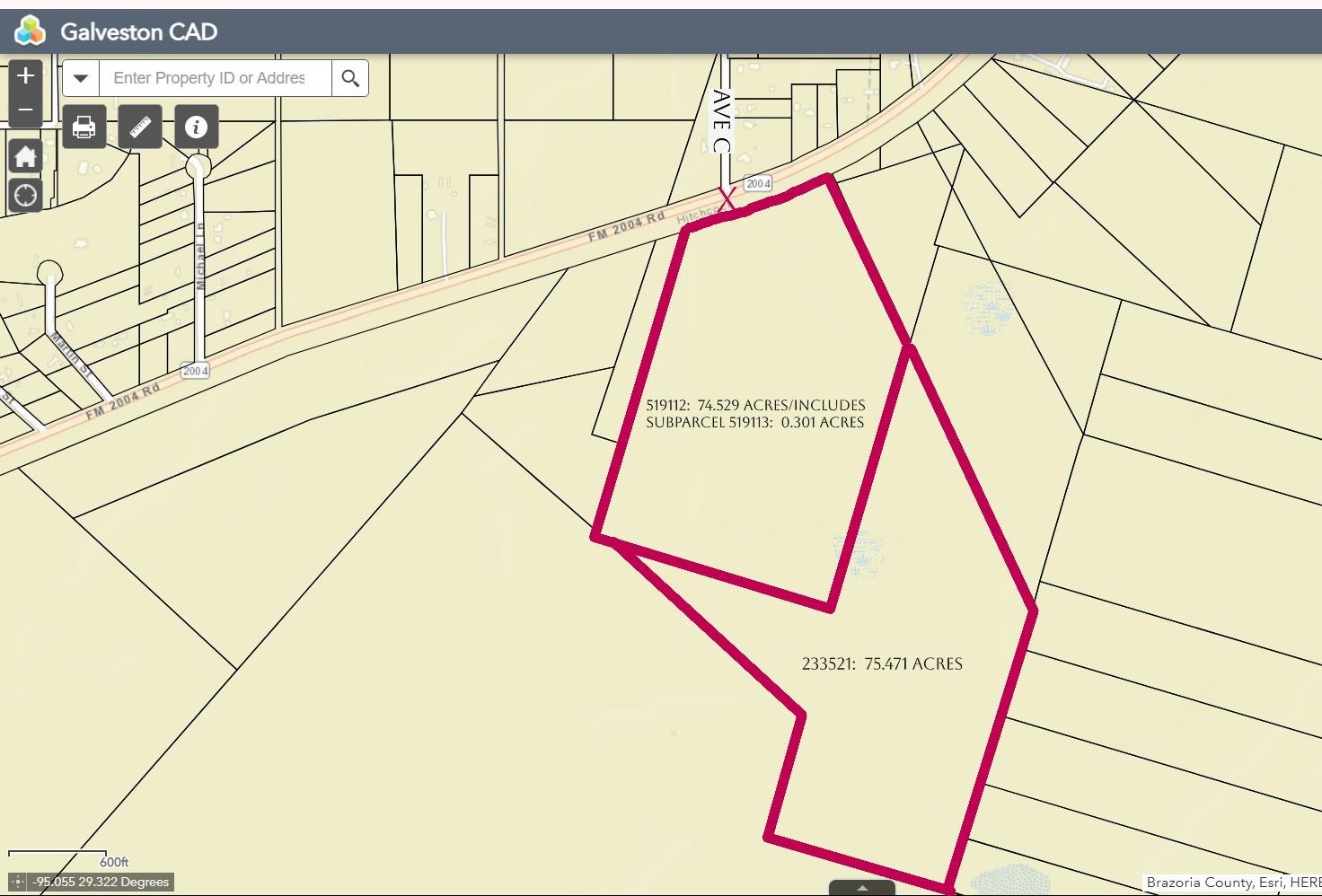The image size is (1322, 896).
Task: Activate the My Location crosshair button
Action: point(25,195)
